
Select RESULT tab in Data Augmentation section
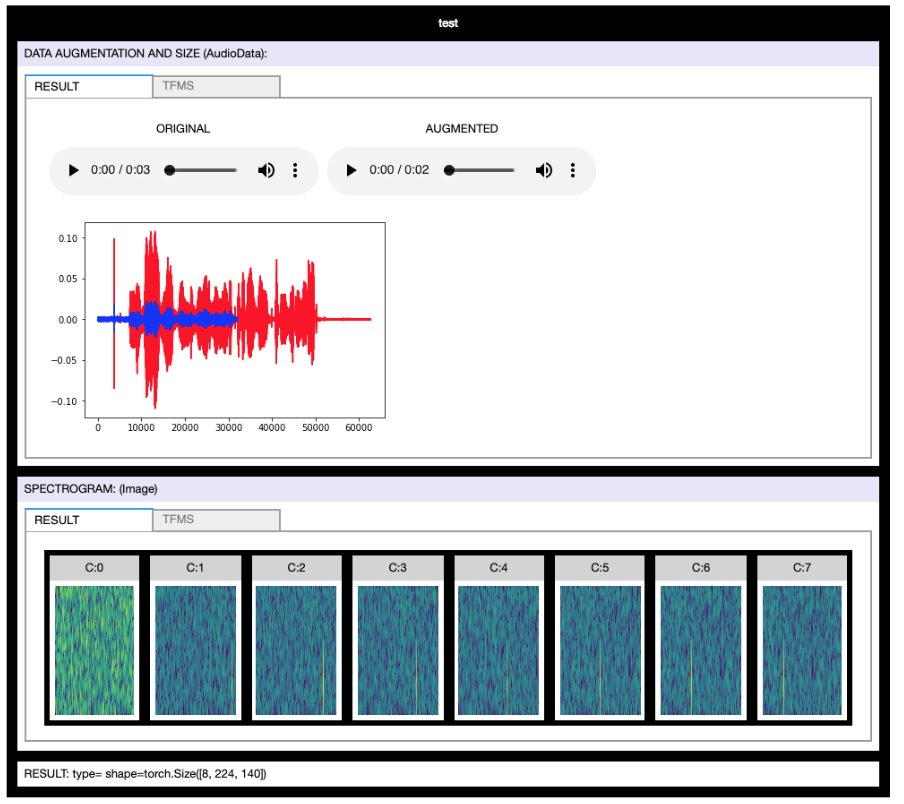[x=89, y=86]
